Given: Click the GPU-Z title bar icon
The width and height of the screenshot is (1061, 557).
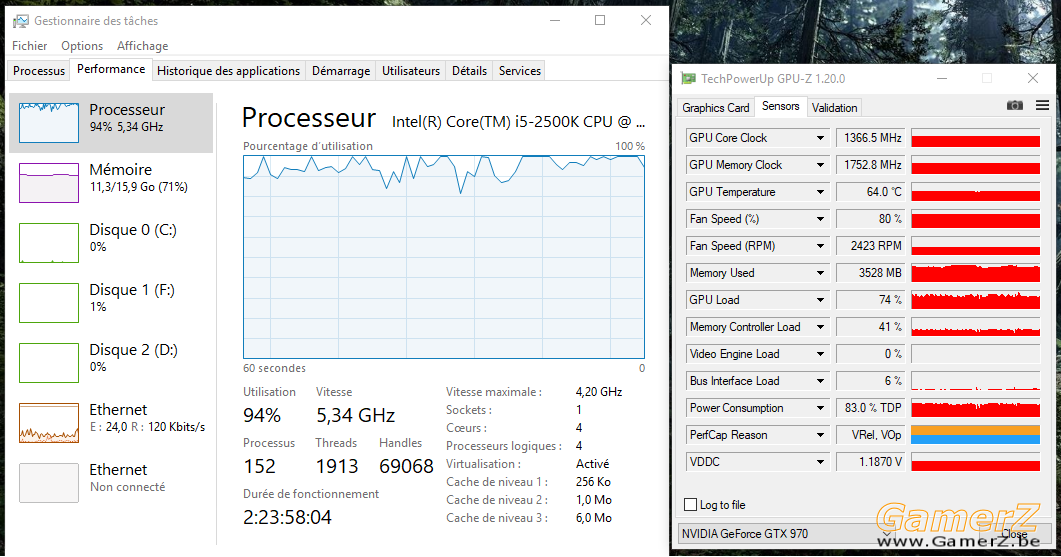Looking at the screenshot, I should (x=688, y=79).
